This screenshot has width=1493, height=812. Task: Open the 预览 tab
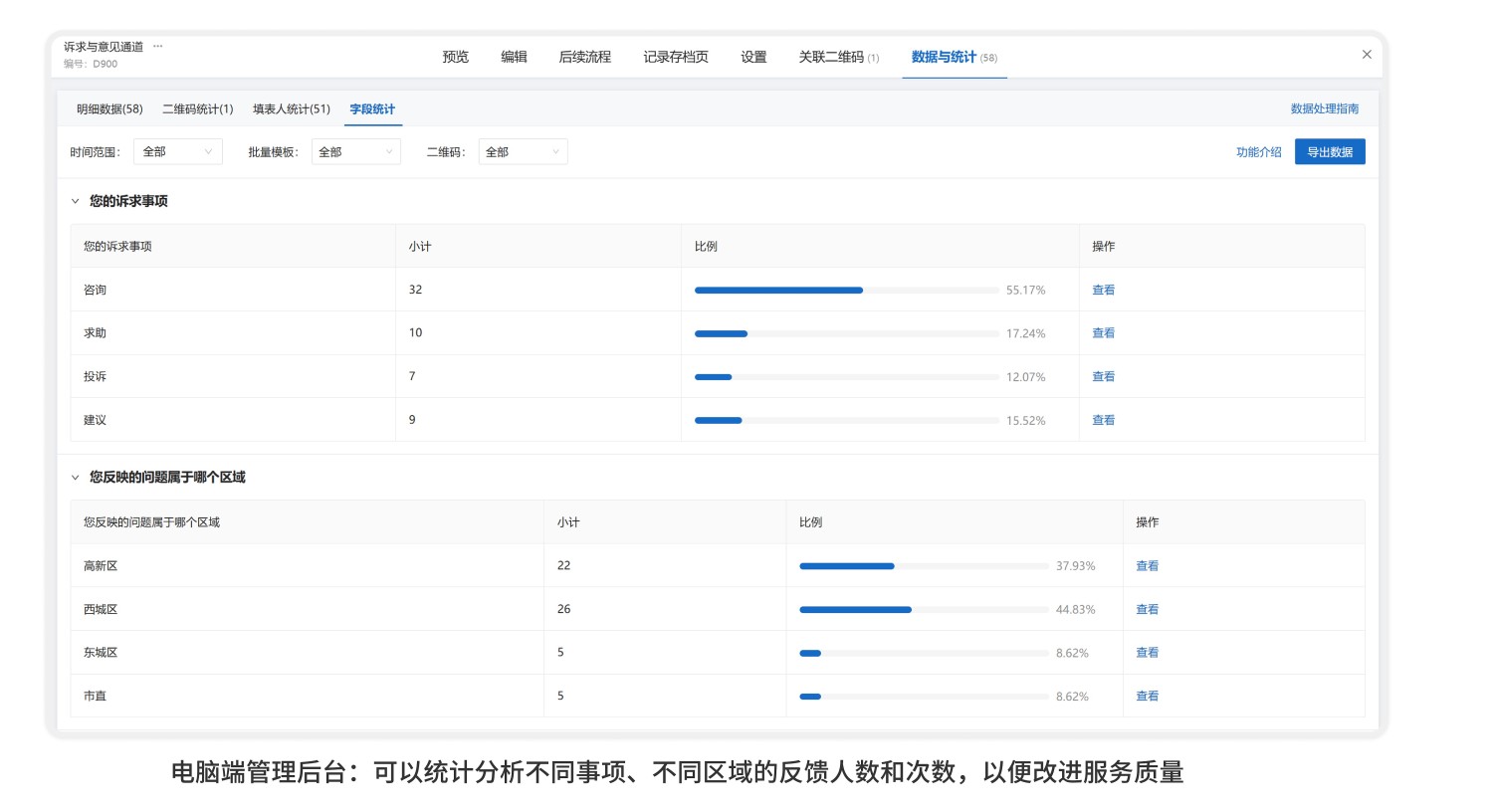[456, 57]
